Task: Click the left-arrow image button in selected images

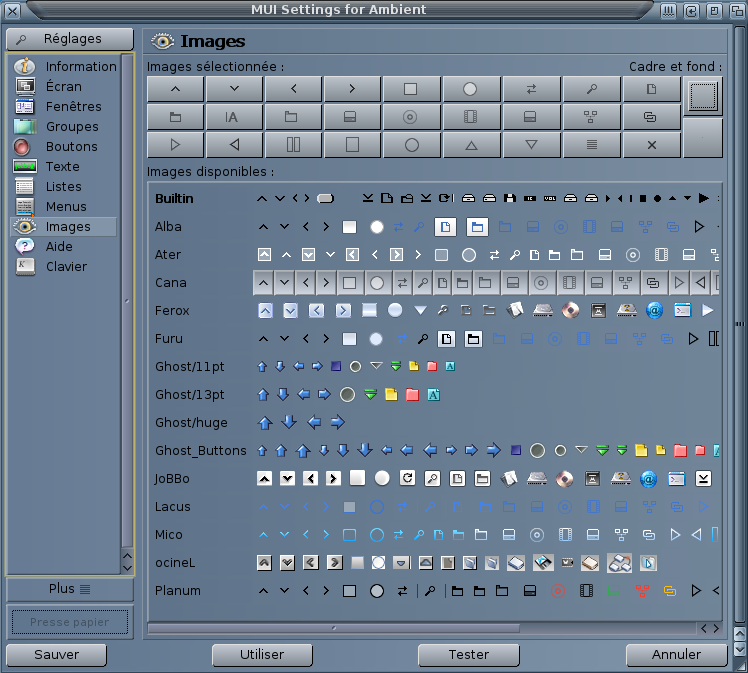Action: [293, 89]
